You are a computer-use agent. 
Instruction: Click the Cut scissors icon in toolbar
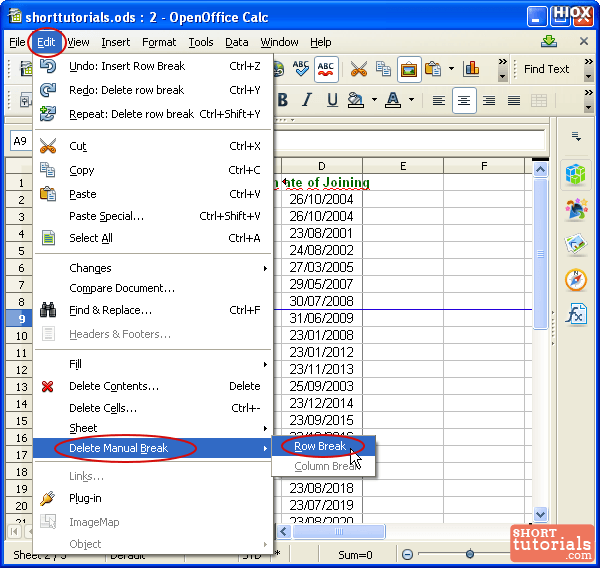359,69
